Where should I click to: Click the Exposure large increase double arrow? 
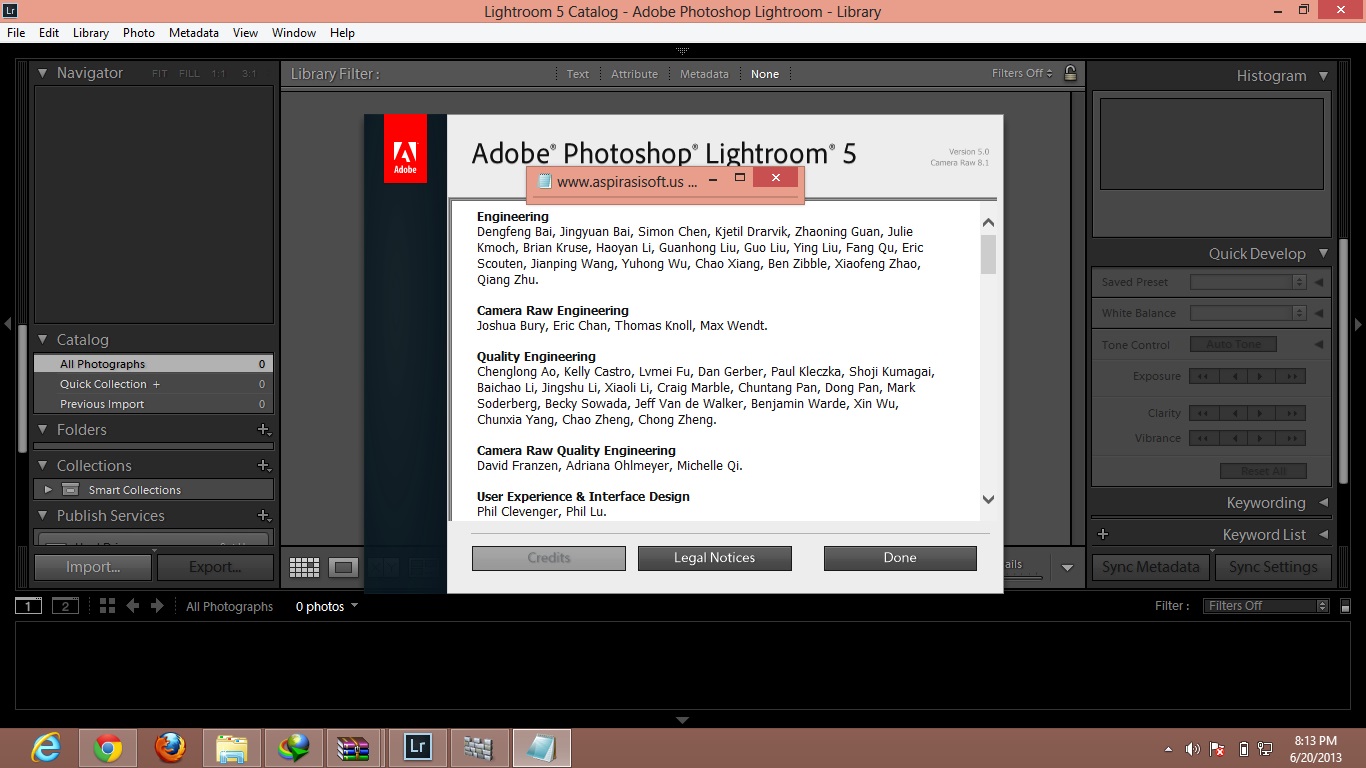point(1291,376)
